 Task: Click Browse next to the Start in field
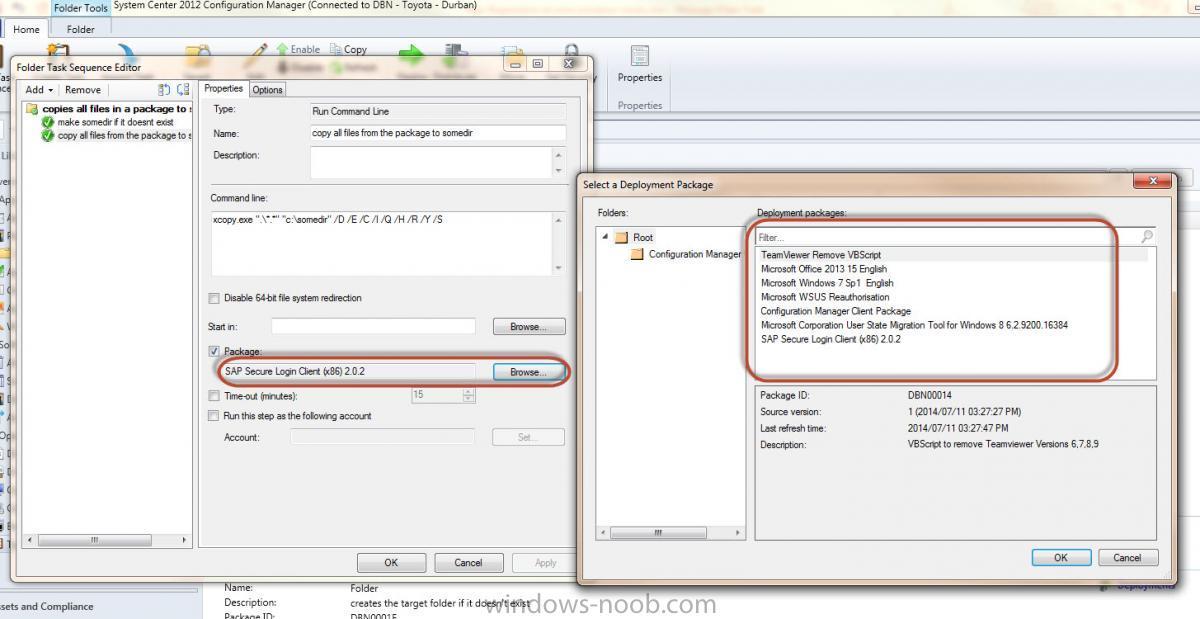tap(529, 327)
